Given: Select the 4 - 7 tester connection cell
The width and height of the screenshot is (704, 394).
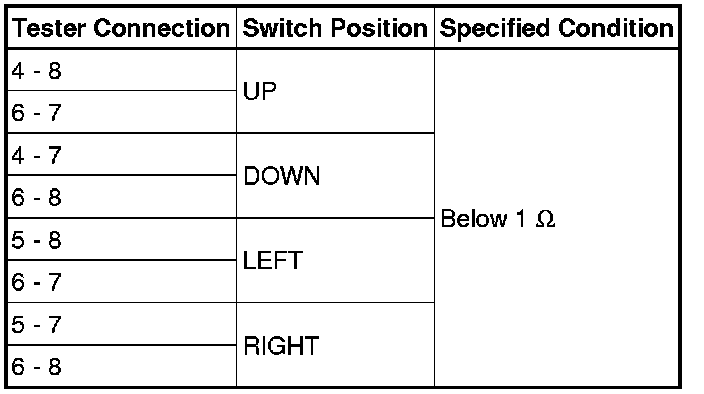Looking at the screenshot, I should [x=122, y=154].
